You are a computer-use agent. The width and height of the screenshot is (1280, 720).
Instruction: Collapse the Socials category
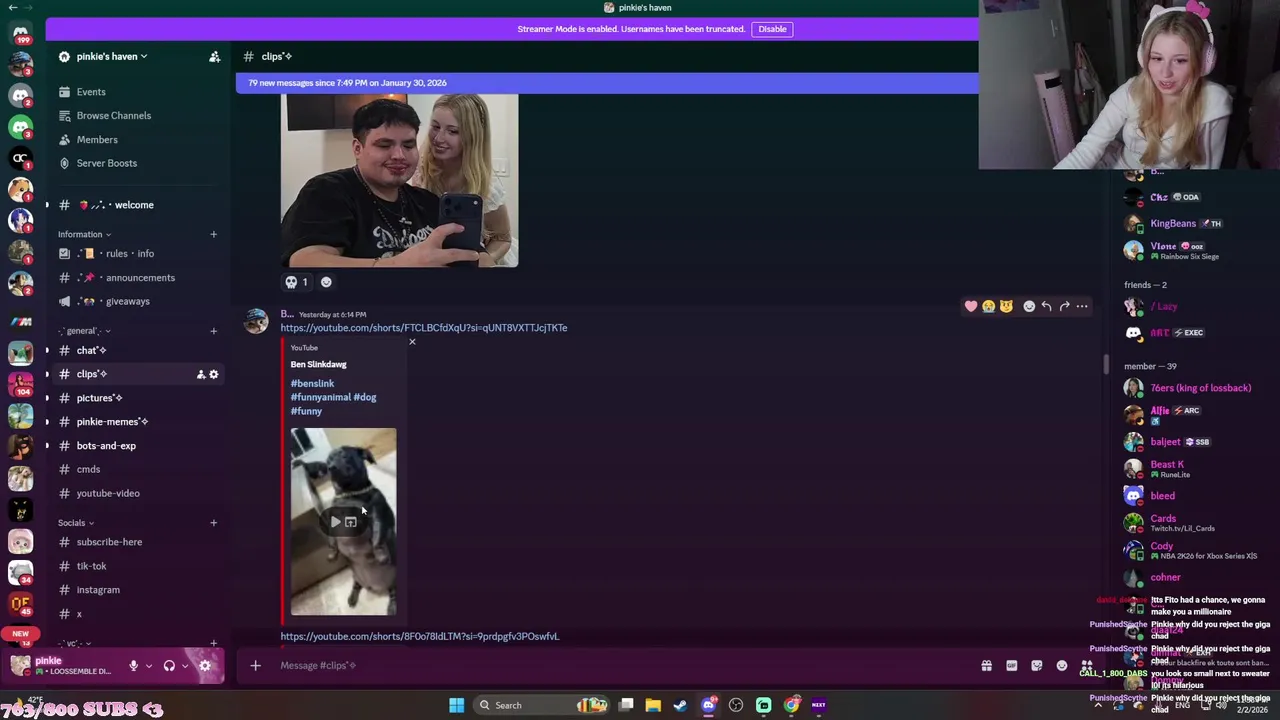click(x=76, y=523)
